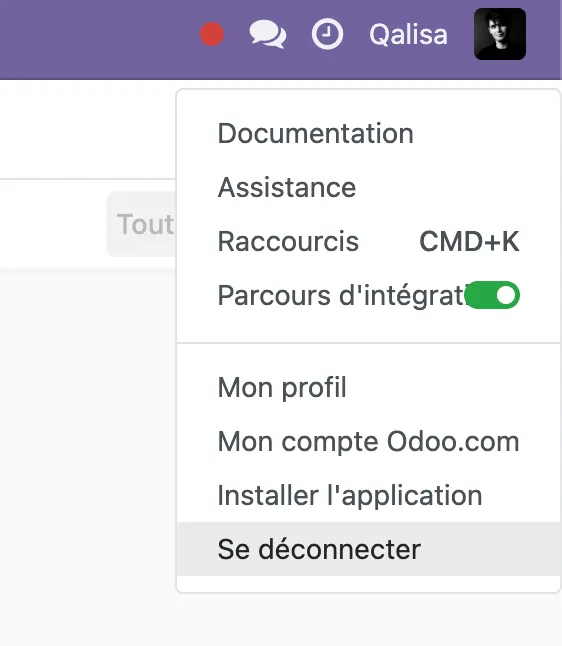Click the CMD+K shortcut hint
562x646 pixels.
click(x=469, y=241)
